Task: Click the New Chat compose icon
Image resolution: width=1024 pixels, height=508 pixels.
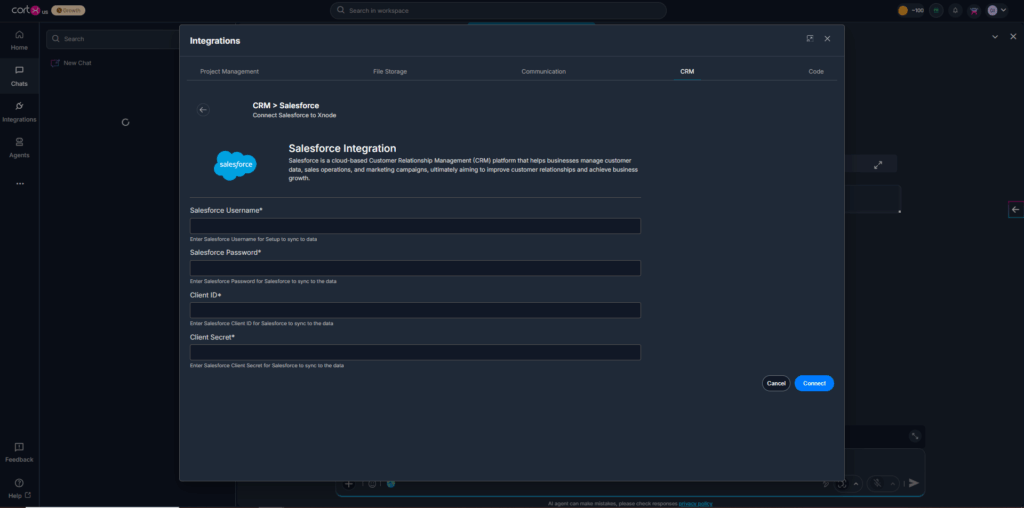Action: (x=55, y=63)
